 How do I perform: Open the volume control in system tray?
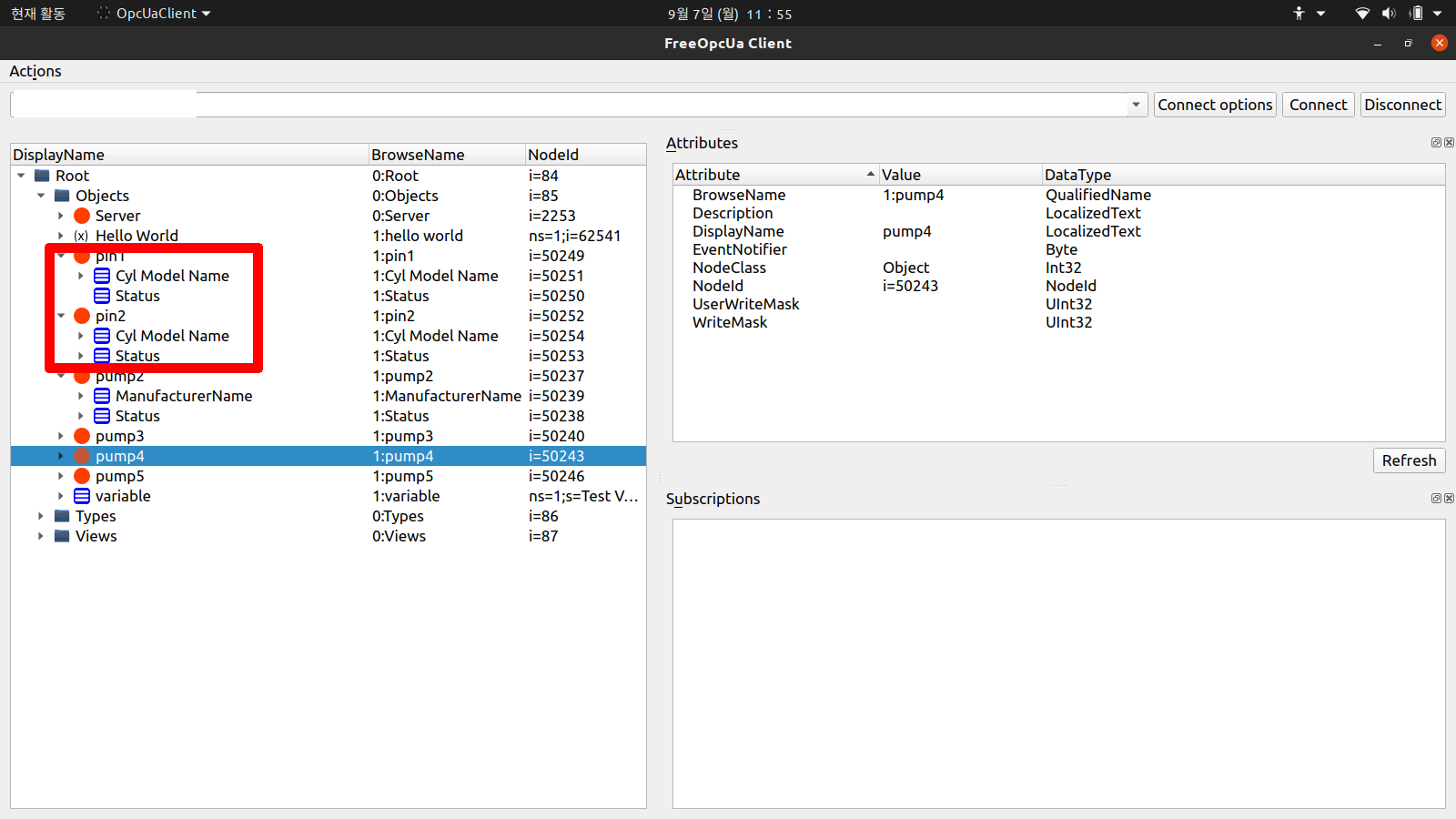click(1388, 14)
